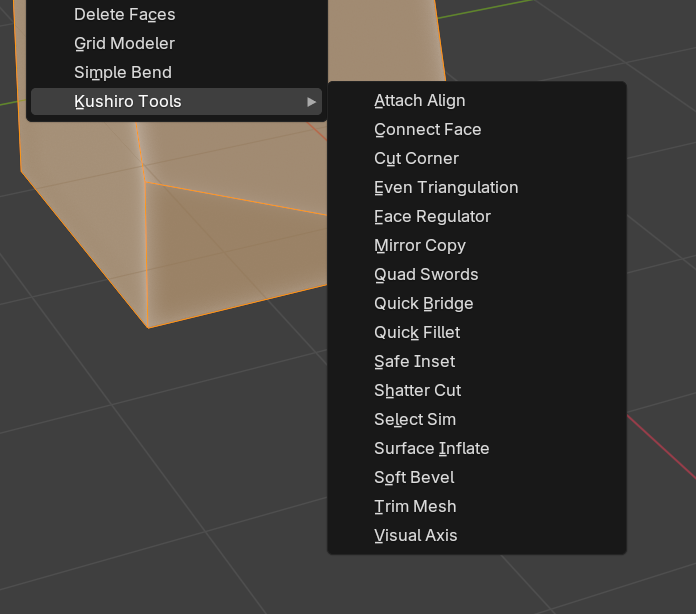The image size is (696, 614).
Task: Click Safe Inset entry
Action: [x=477, y=362]
